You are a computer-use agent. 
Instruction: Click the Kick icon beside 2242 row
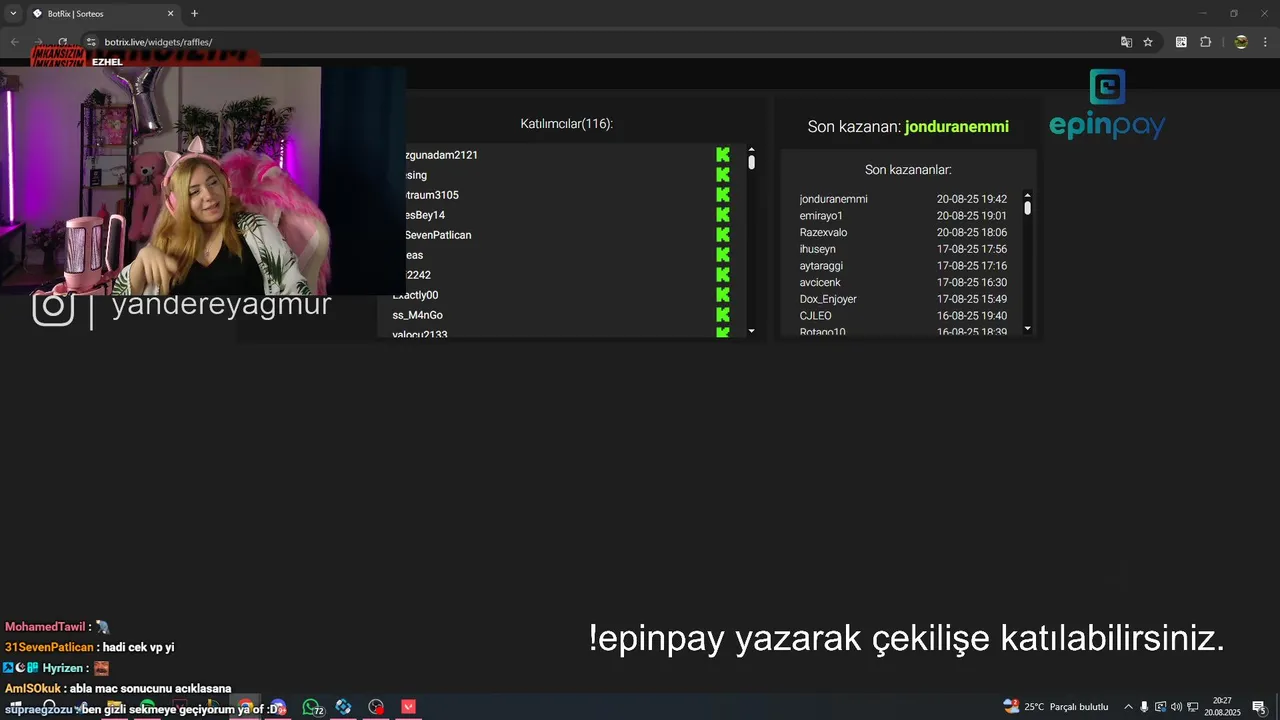tap(723, 275)
